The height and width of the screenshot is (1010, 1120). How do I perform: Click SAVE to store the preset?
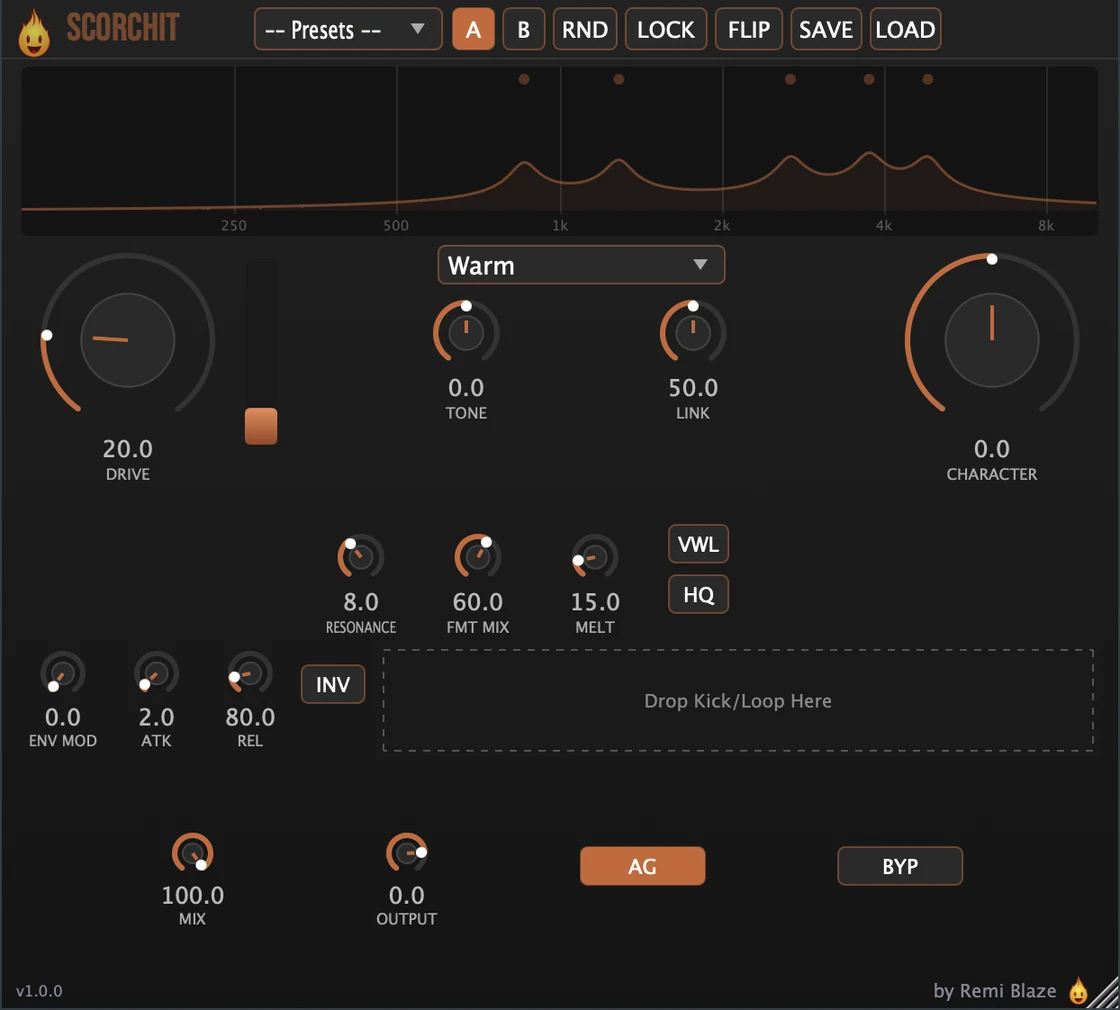(x=826, y=29)
